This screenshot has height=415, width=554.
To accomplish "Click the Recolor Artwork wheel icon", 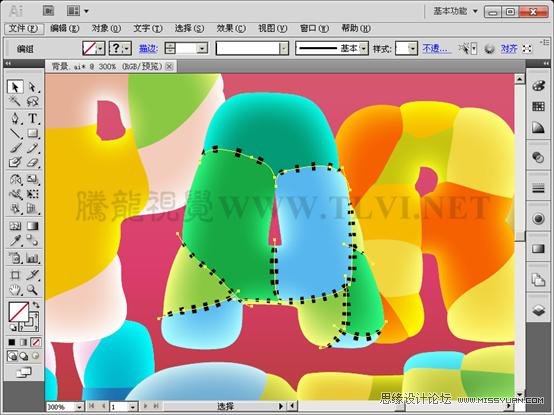I will pyautogui.click(x=489, y=48).
